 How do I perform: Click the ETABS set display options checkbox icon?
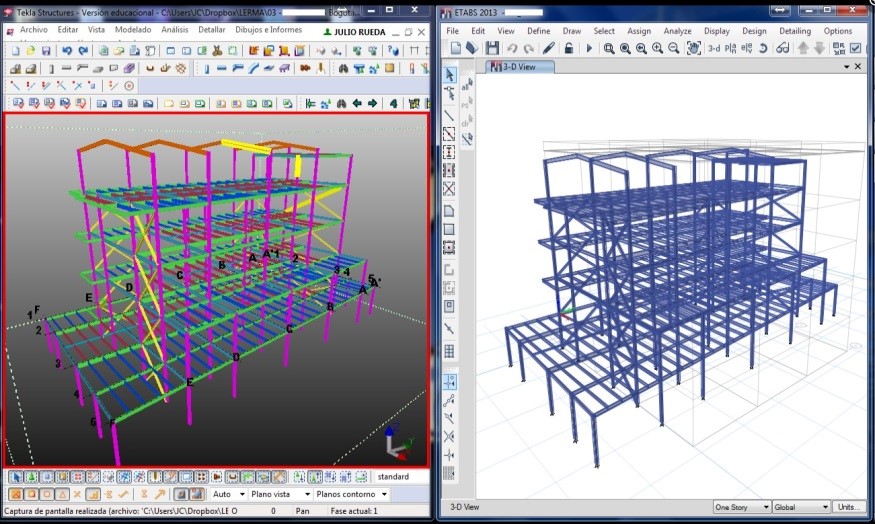click(855, 49)
